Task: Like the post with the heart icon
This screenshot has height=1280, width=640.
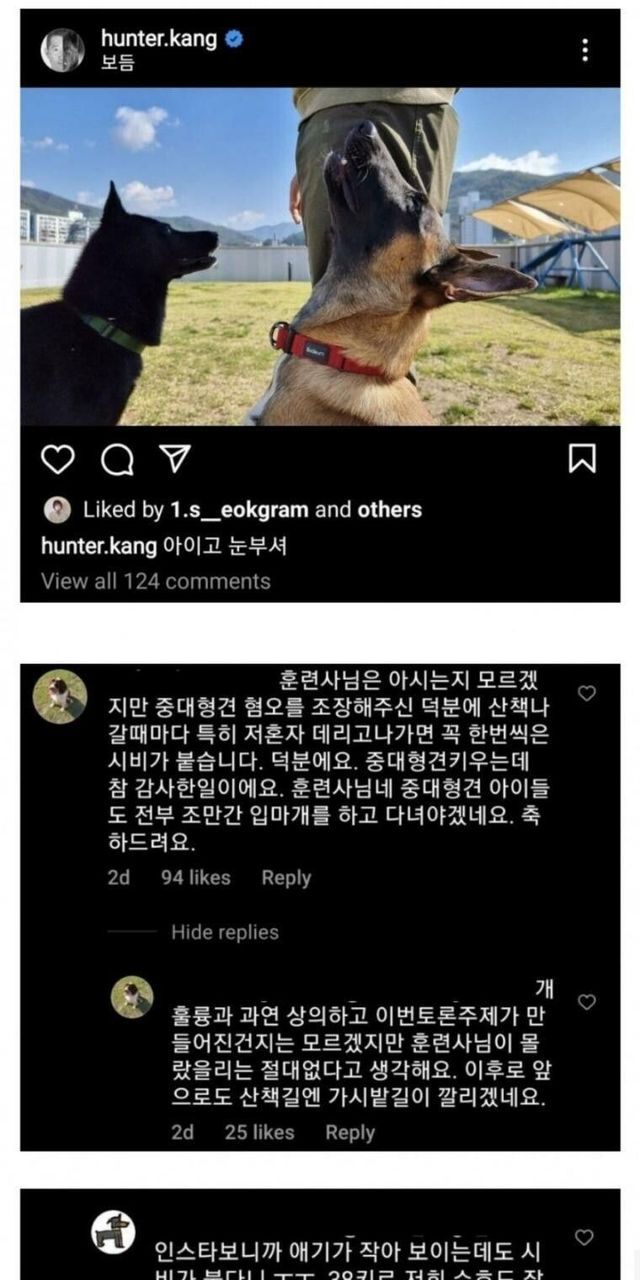Action: [x=58, y=459]
